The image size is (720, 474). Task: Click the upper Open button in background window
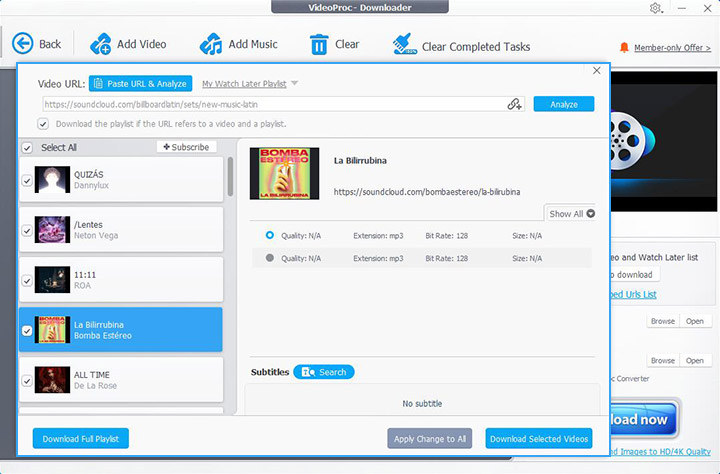(x=694, y=321)
